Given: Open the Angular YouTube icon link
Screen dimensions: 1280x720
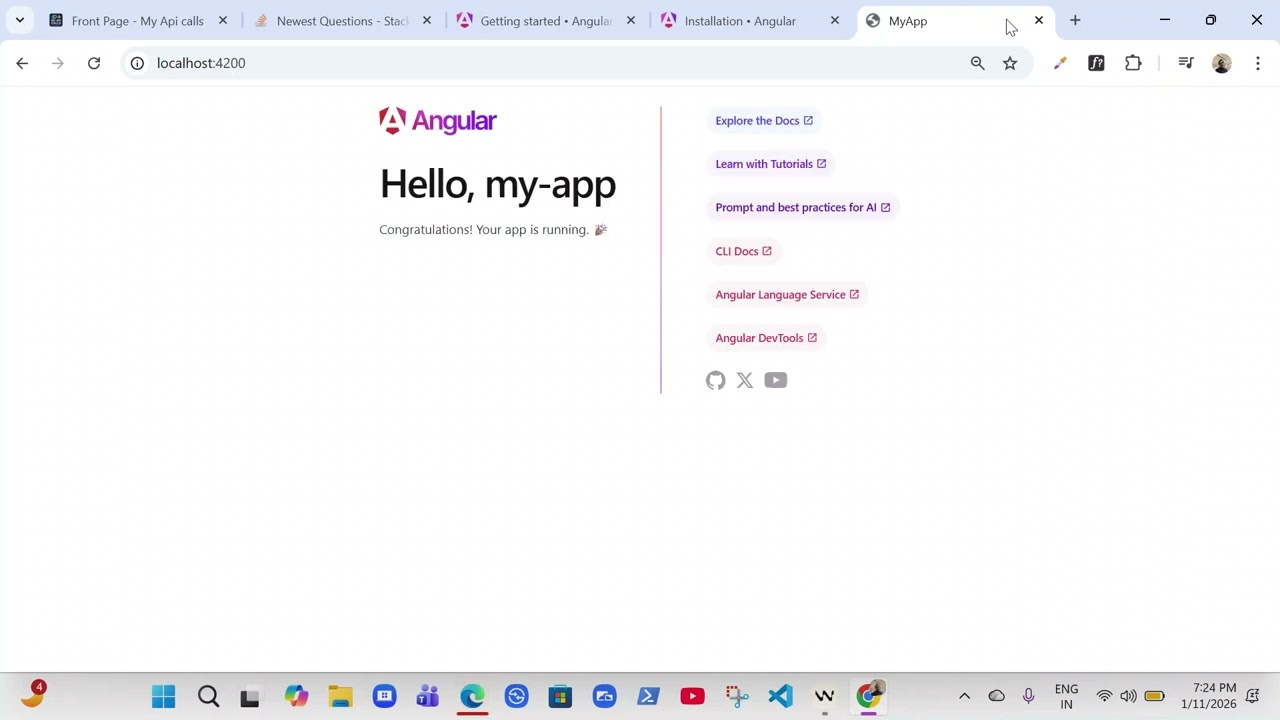Looking at the screenshot, I should click(776, 380).
